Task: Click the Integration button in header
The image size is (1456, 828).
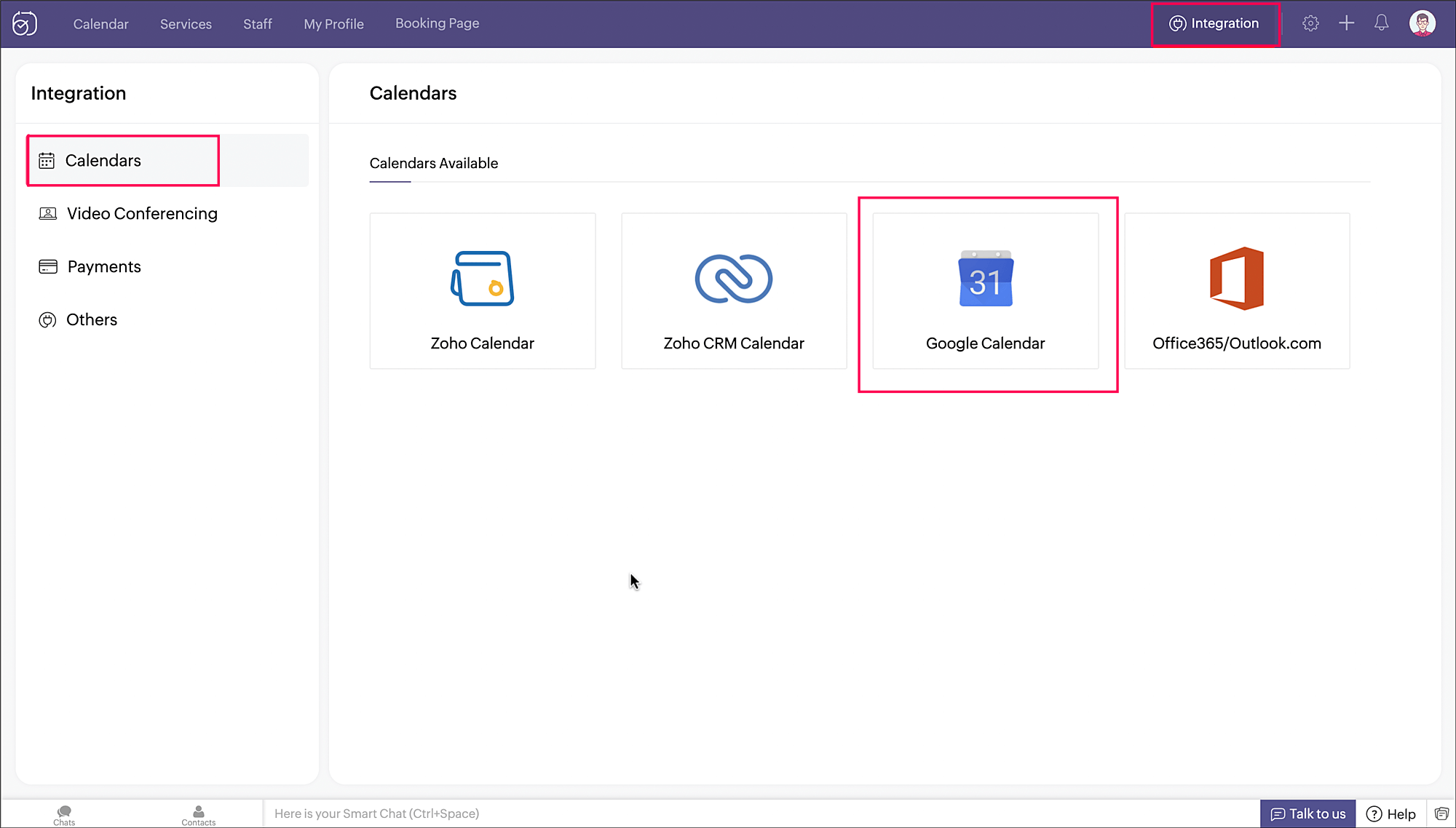Action: pyautogui.click(x=1214, y=23)
